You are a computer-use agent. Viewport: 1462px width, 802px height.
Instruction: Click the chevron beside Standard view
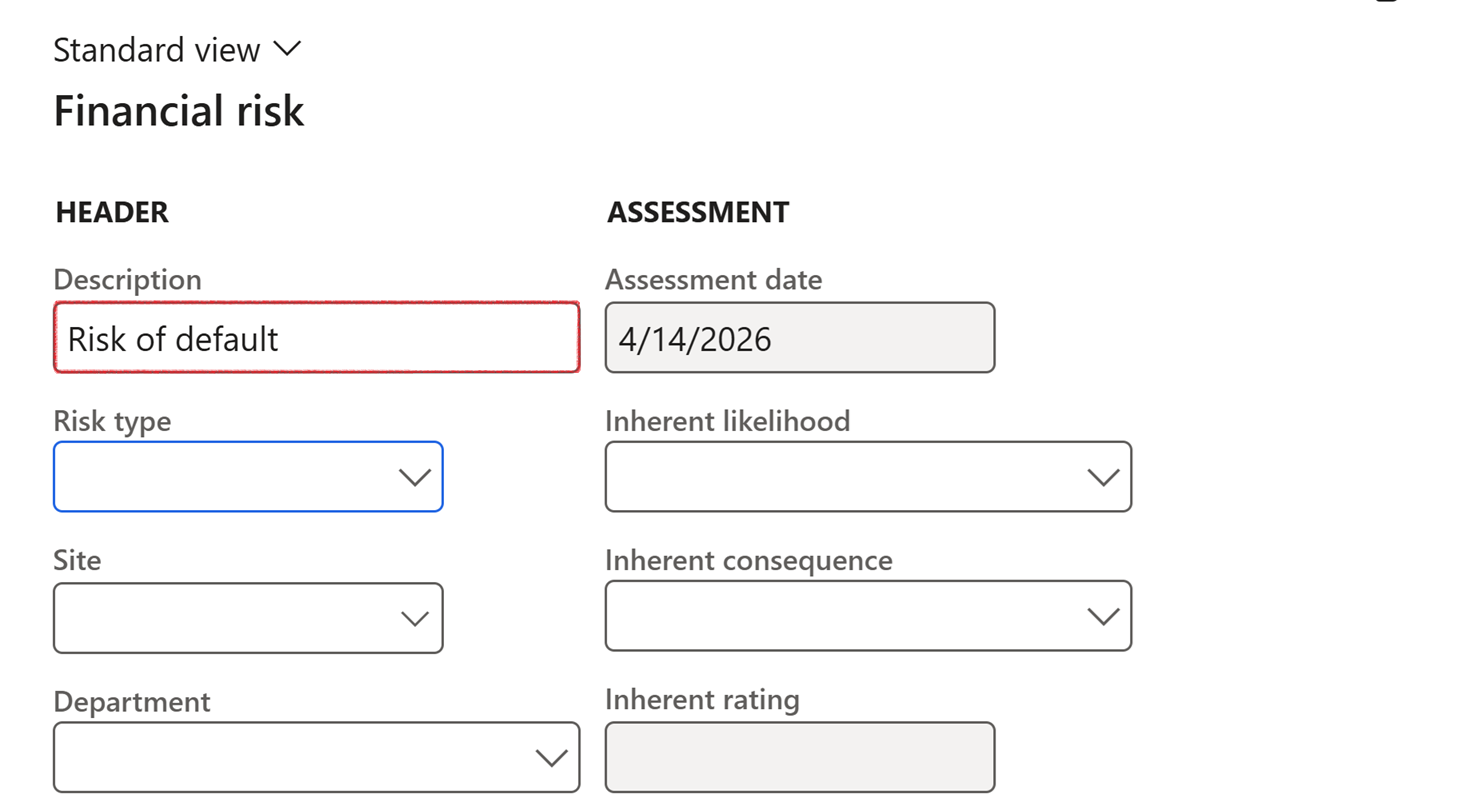pyautogui.click(x=286, y=49)
